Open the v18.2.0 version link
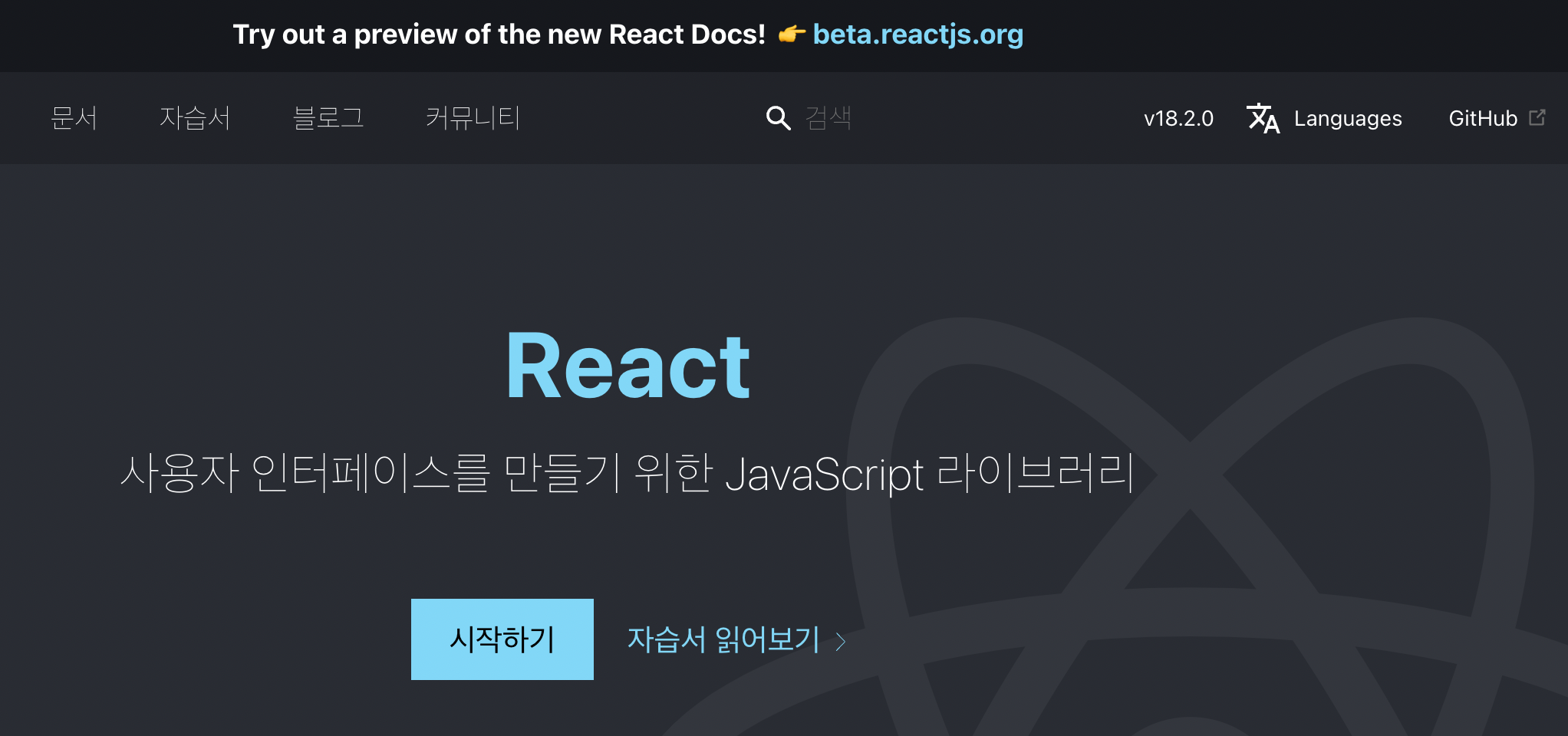1568x736 pixels. pyautogui.click(x=1178, y=118)
